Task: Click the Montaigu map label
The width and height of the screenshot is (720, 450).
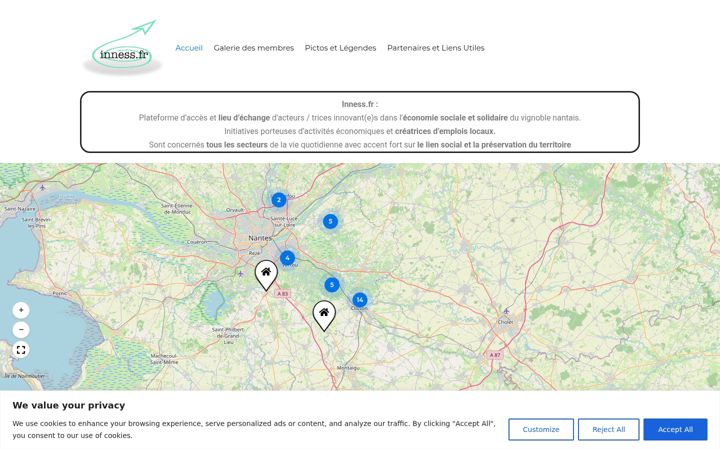Action: pyautogui.click(x=348, y=368)
